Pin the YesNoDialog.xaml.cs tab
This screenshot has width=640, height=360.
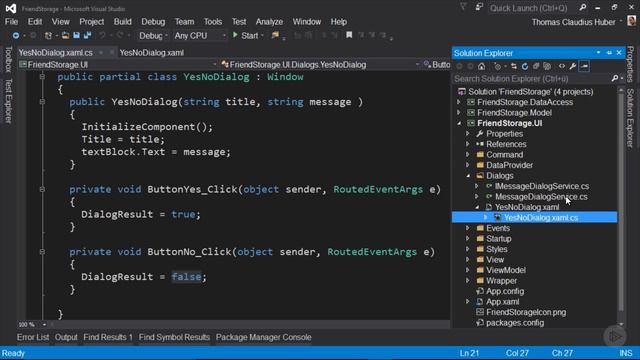[101, 53]
